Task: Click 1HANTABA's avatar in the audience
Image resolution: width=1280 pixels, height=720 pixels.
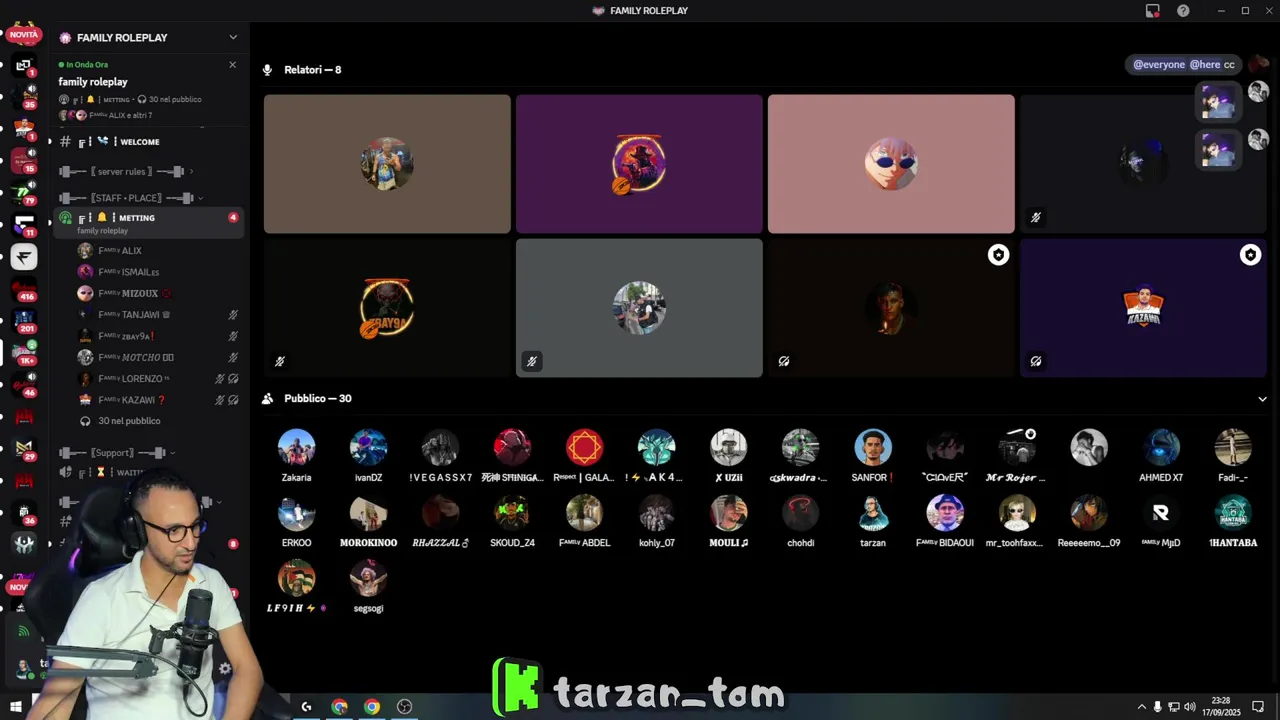Action: pos(1232,512)
